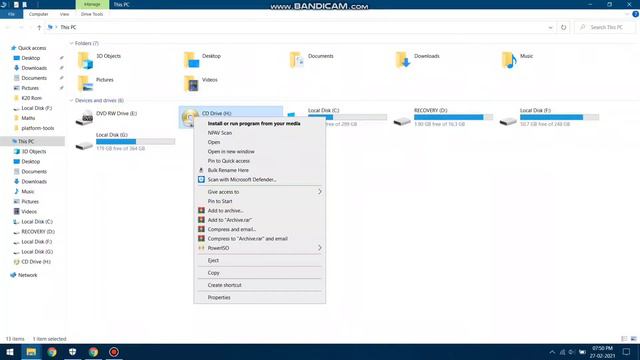Show hidden system tray icons
Viewport: 640px width, 360px height.
pos(552,352)
